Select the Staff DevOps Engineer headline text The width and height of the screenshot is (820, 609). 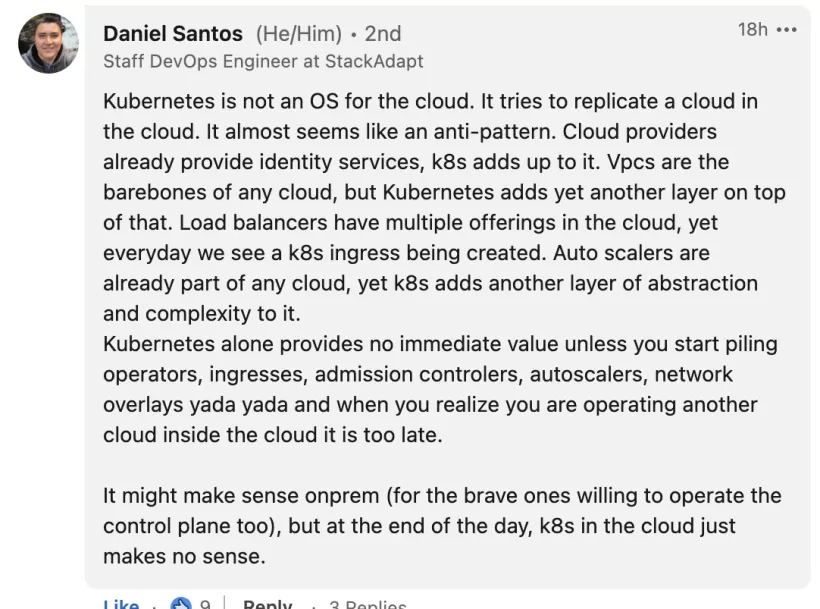pyautogui.click(x=264, y=61)
